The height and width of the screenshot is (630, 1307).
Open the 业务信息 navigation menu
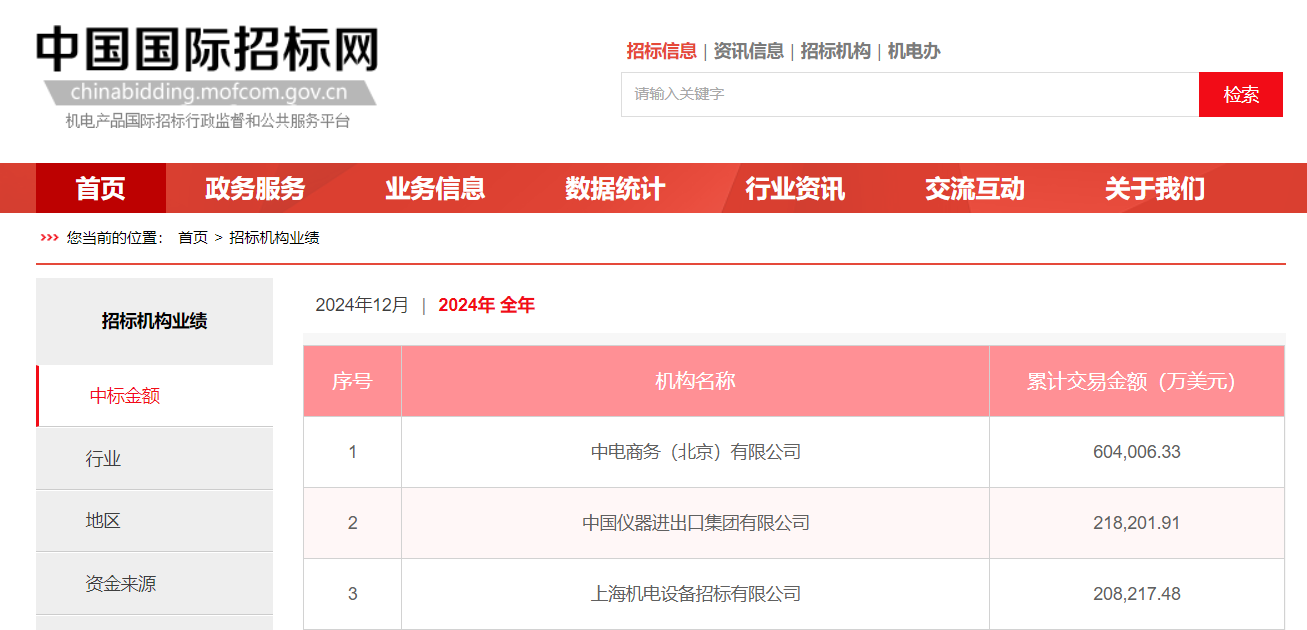pos(435,188)
